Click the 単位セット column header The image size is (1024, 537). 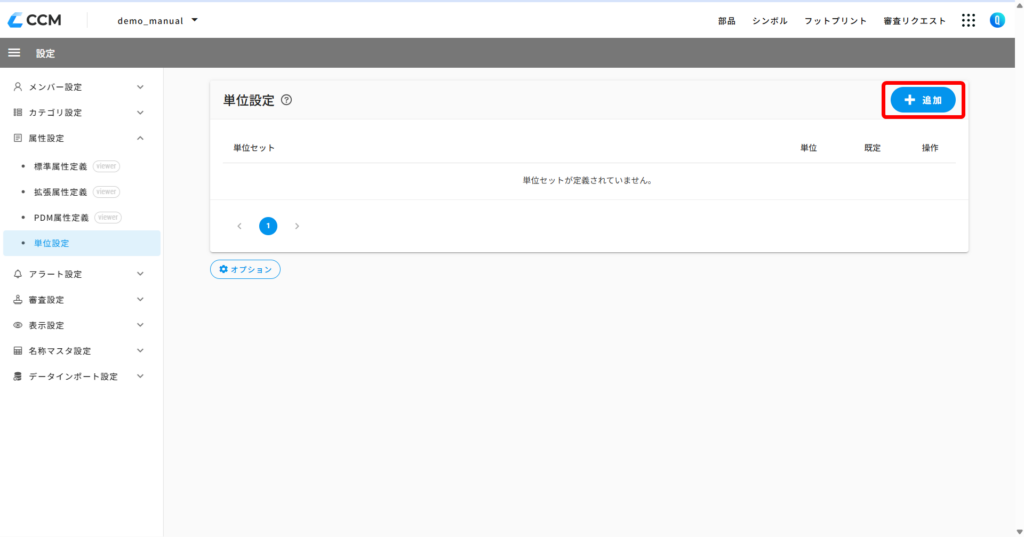tap(254, 148)
